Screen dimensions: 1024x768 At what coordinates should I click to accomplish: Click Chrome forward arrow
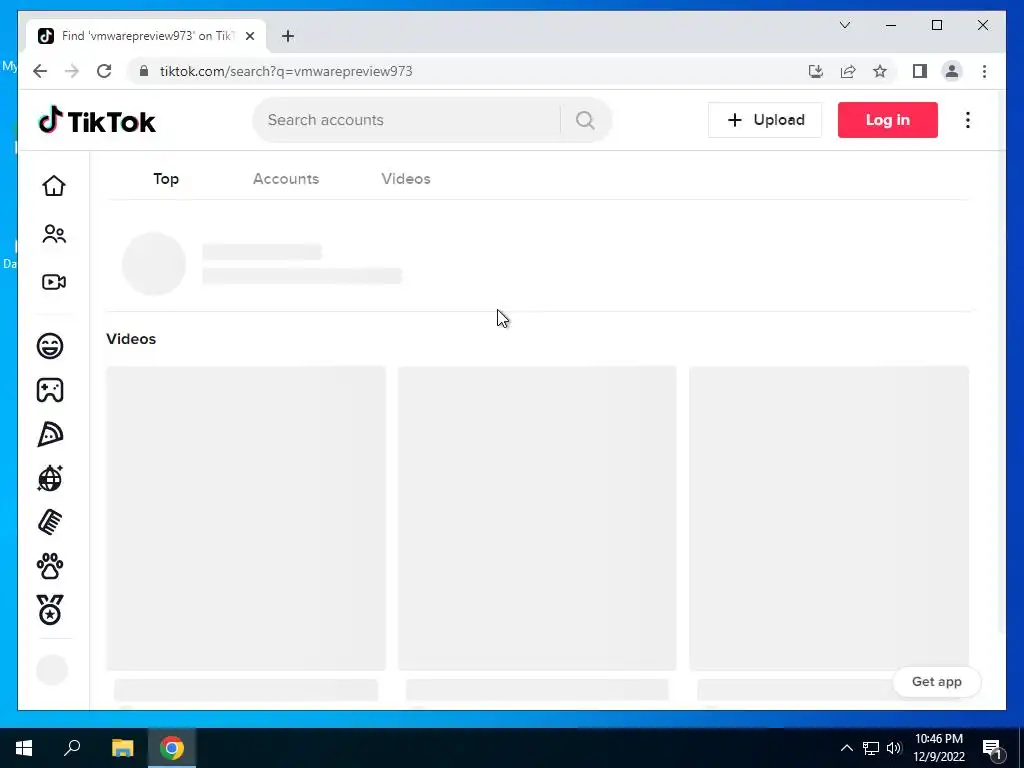[72, 71]
